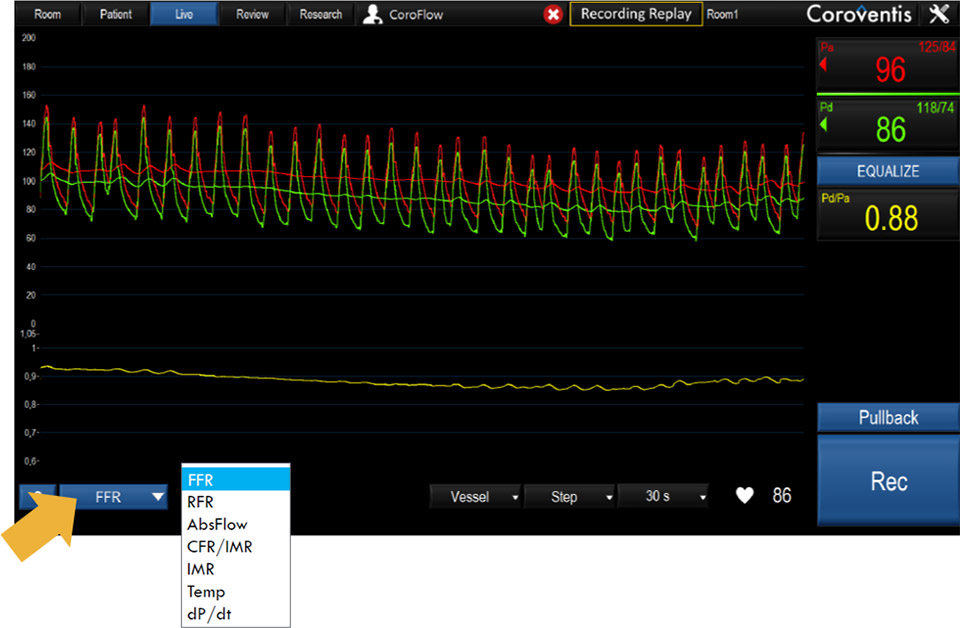960x628 pixels.
Task: Click the Pd/Pa value 0.88
Action: pyautogui.click(x=891, y=219)
